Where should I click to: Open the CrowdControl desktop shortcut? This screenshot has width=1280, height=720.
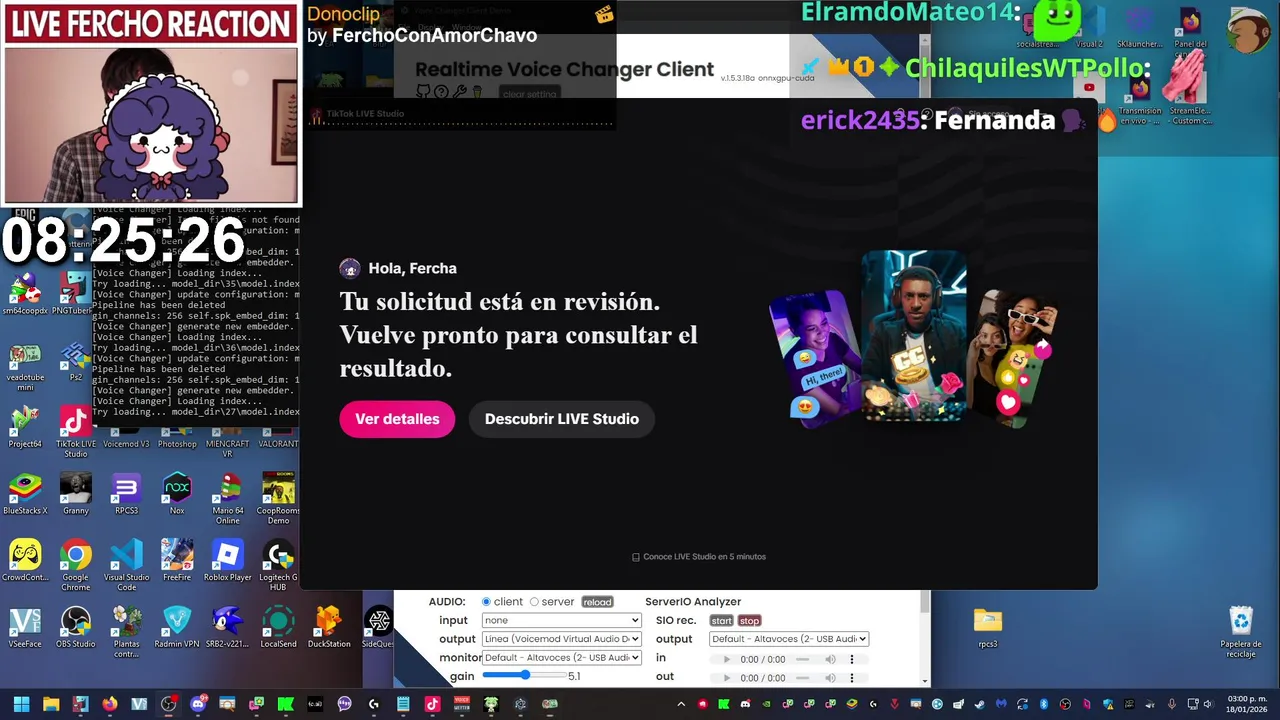(25, 560)
